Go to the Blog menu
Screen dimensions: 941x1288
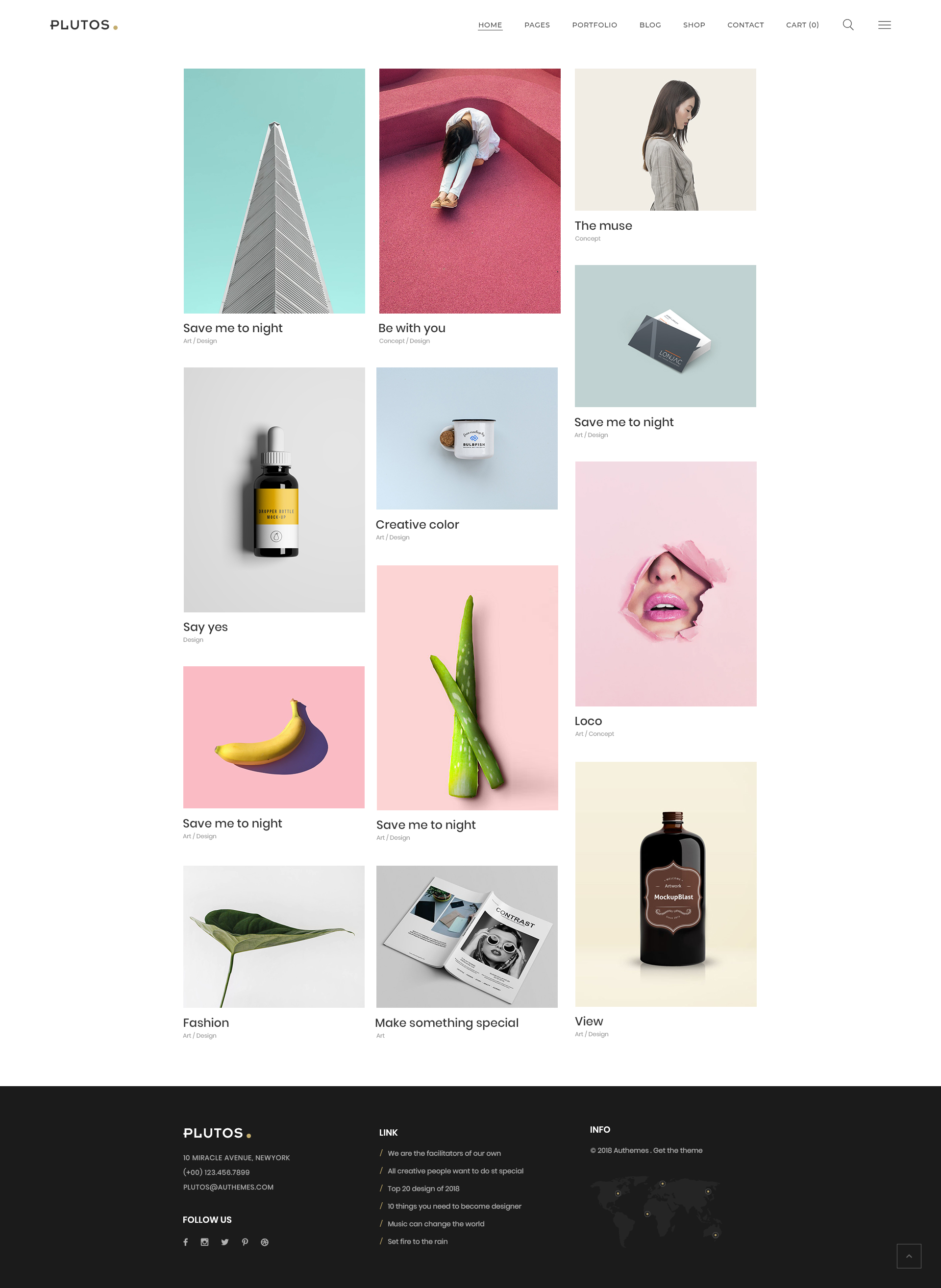point(650,25)
